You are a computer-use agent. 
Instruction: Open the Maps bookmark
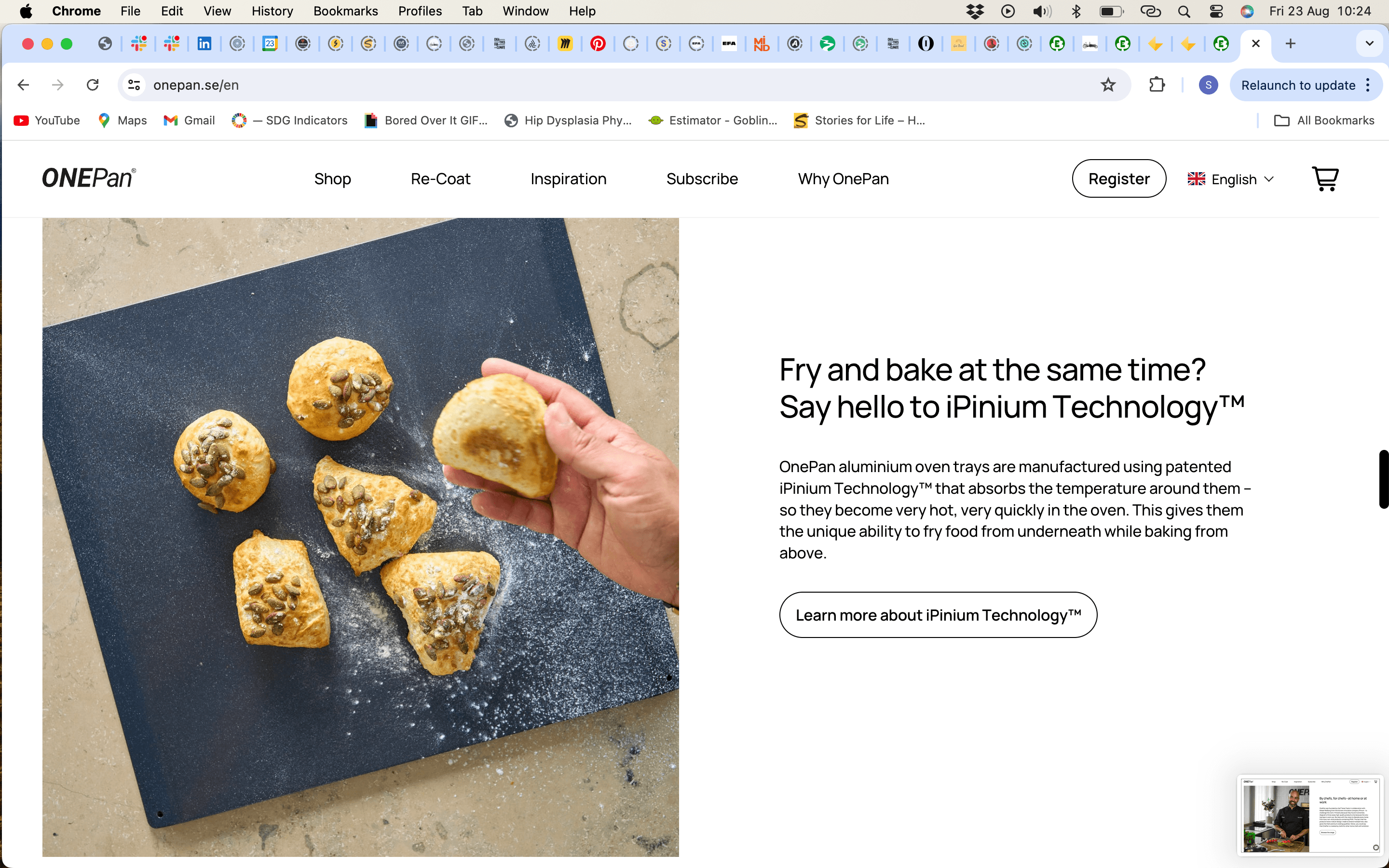pyautogui.click(x=122, y=121)
